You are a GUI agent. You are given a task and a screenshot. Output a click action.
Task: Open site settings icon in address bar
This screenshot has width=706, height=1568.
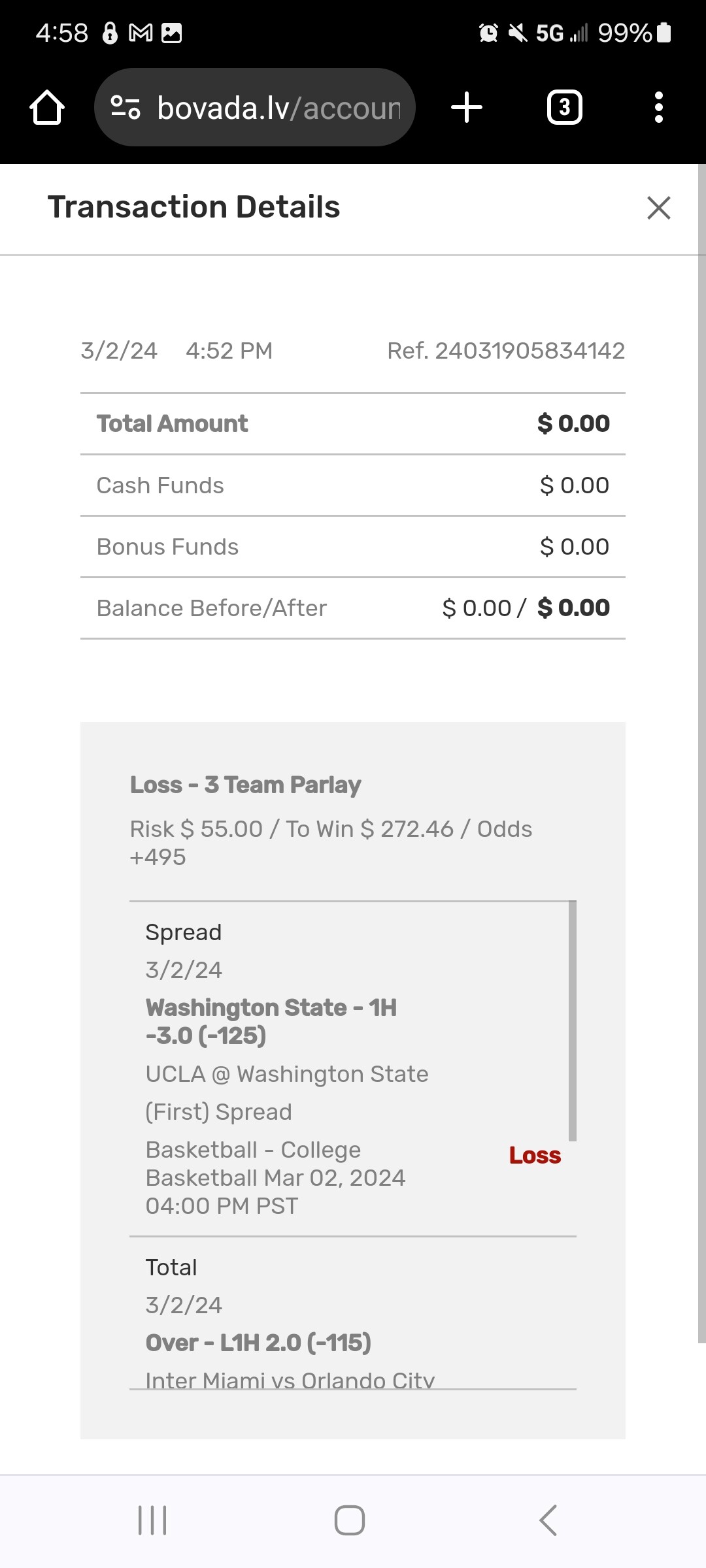pos(126,108)
